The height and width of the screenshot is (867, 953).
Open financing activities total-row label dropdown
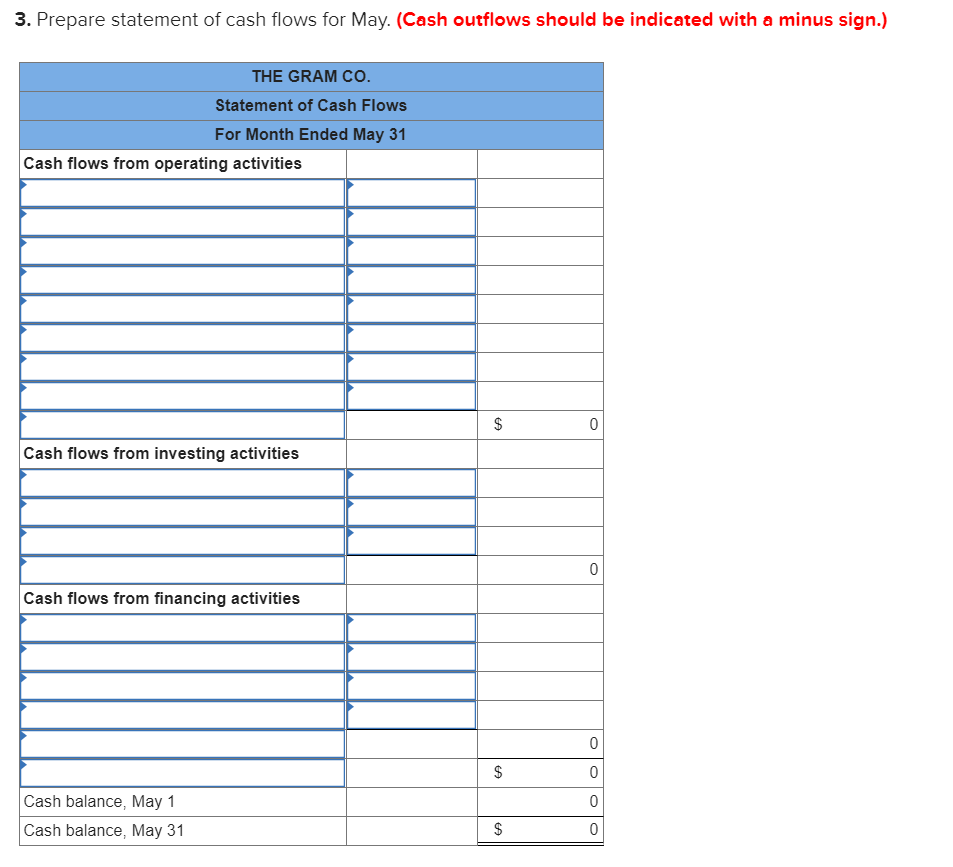coord(182,744)
